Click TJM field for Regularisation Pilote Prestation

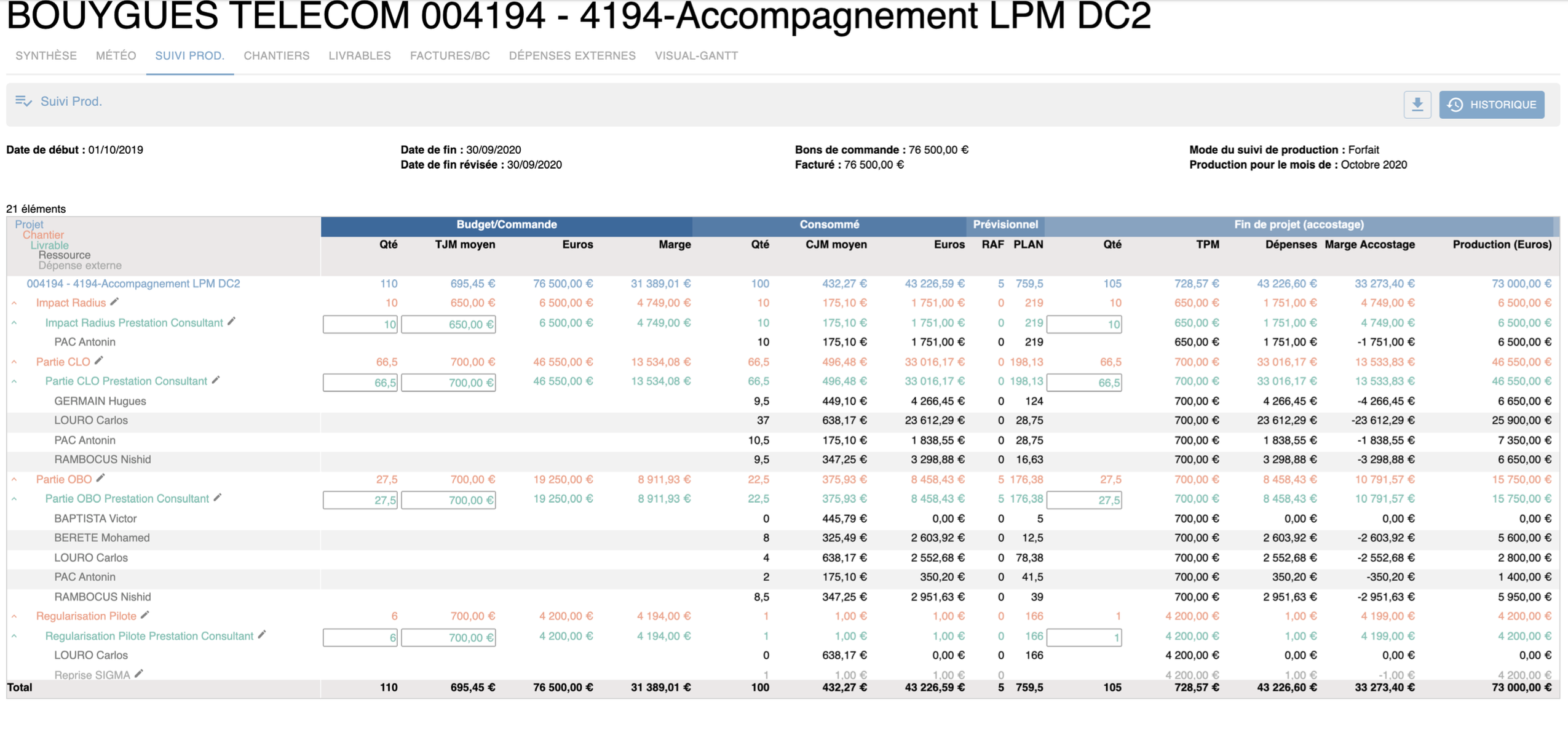tap(448, 637)
